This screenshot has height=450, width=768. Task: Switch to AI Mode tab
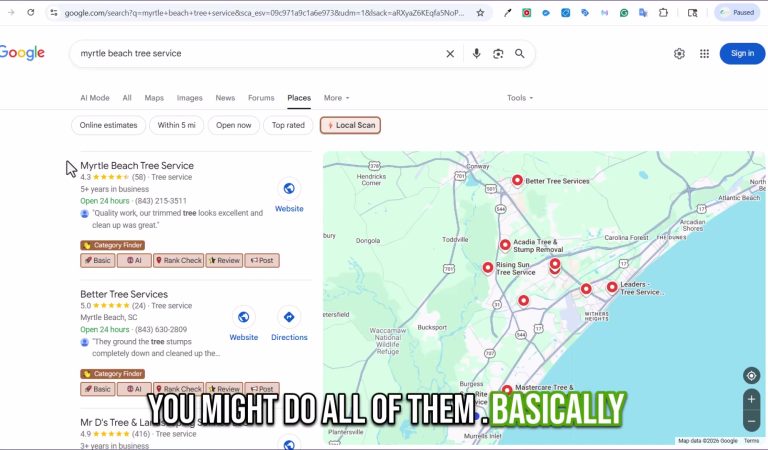(x=95, y=98)
